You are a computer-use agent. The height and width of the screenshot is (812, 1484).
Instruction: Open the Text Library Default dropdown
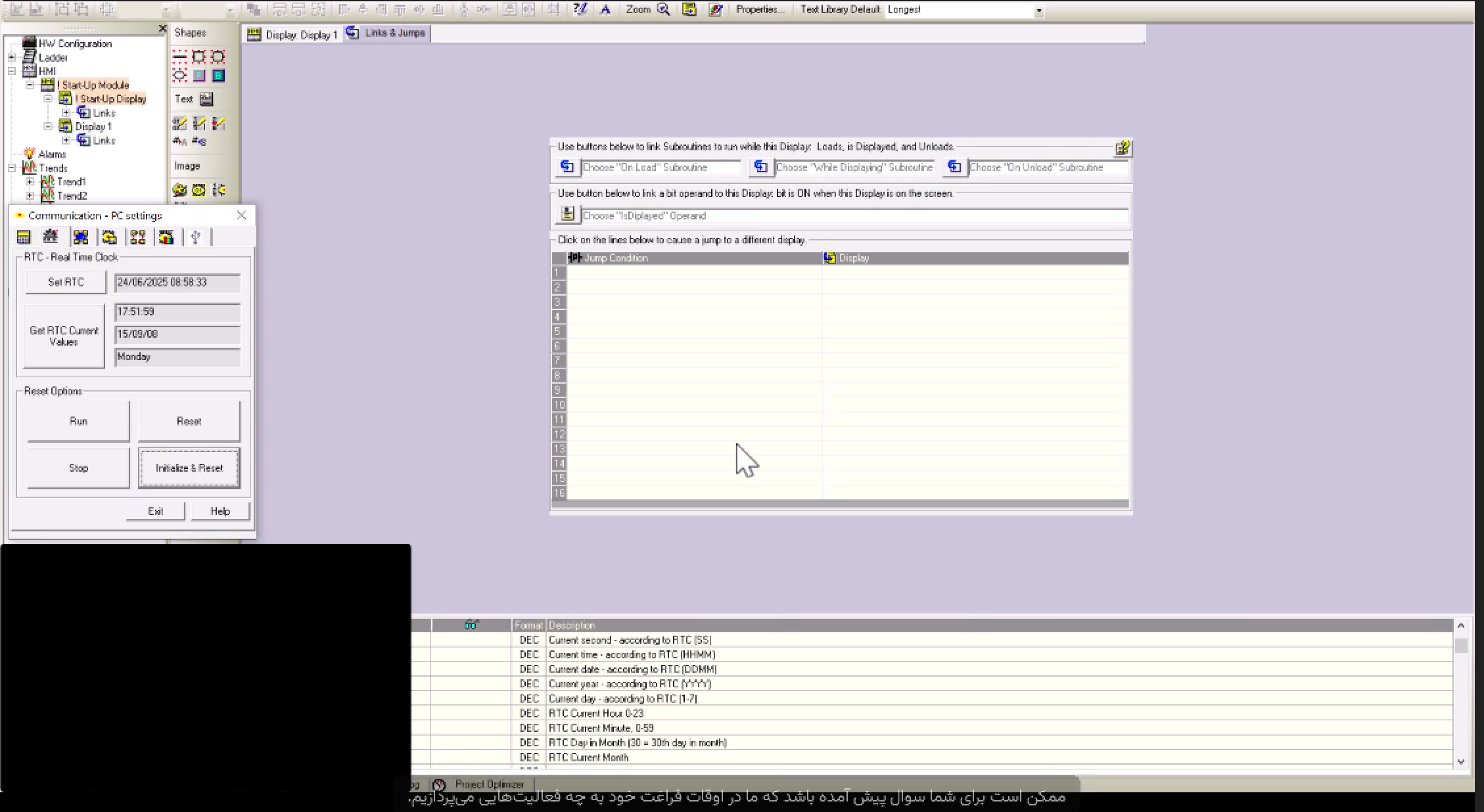pos(1038,11)
